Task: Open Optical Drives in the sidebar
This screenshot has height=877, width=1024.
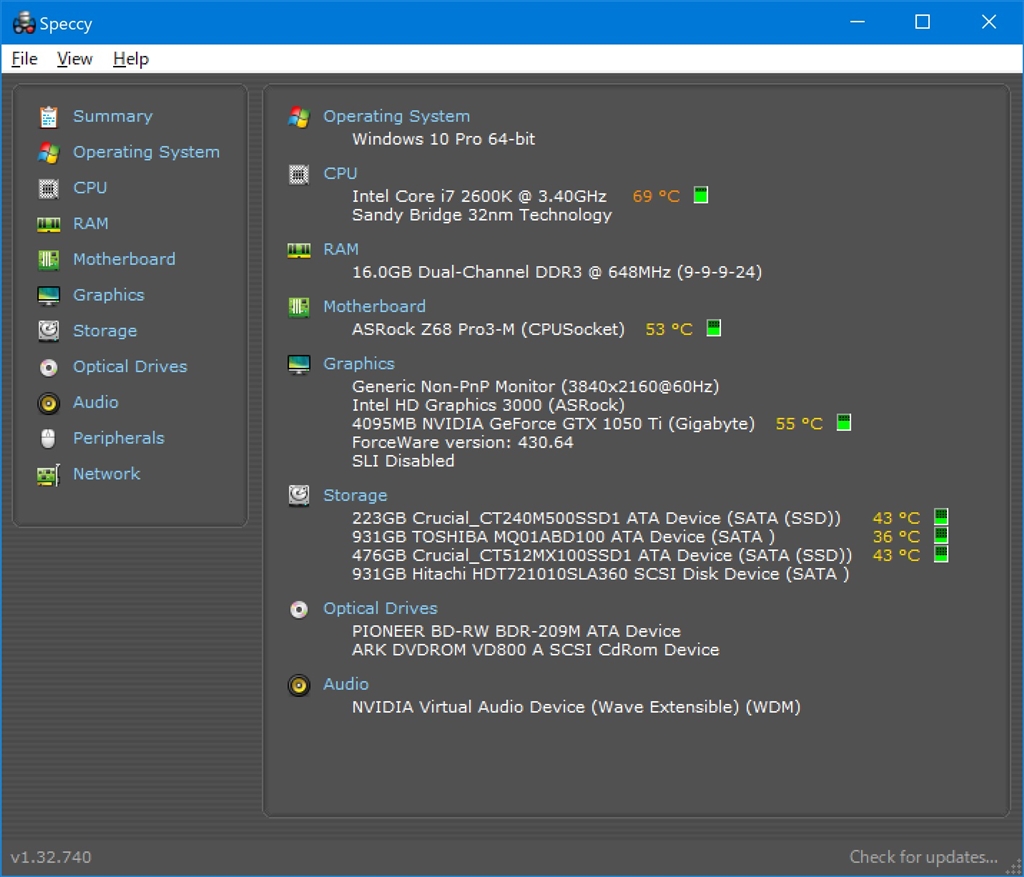Action: 130,366
